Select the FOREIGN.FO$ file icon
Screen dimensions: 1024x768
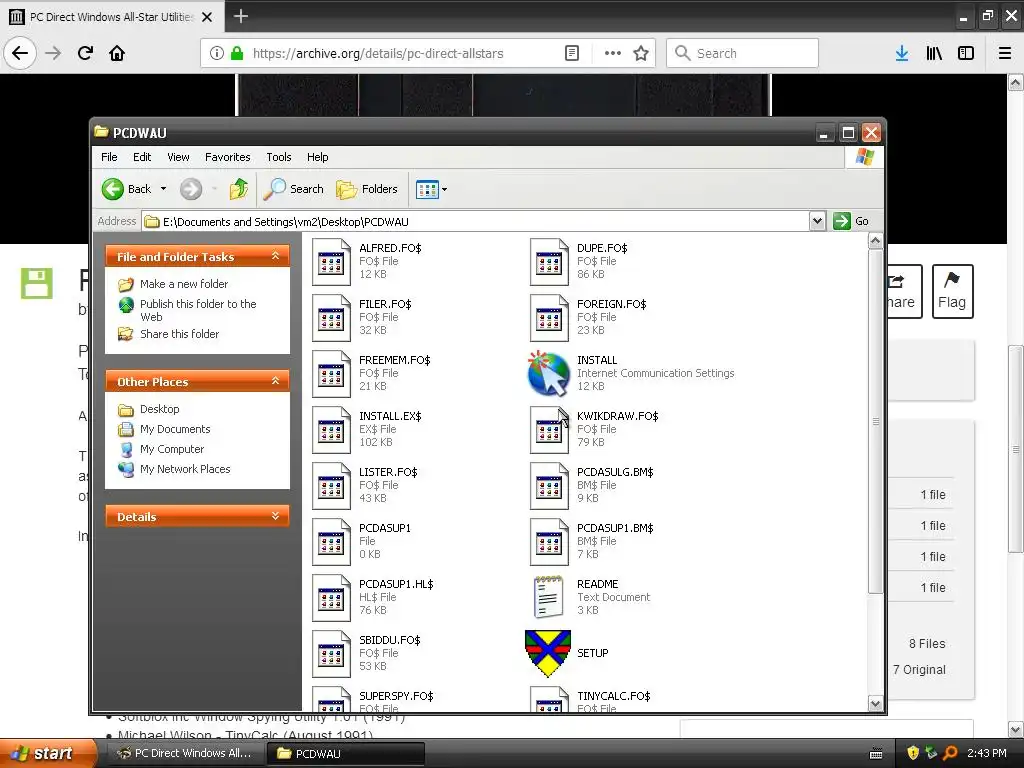(549, 318)
